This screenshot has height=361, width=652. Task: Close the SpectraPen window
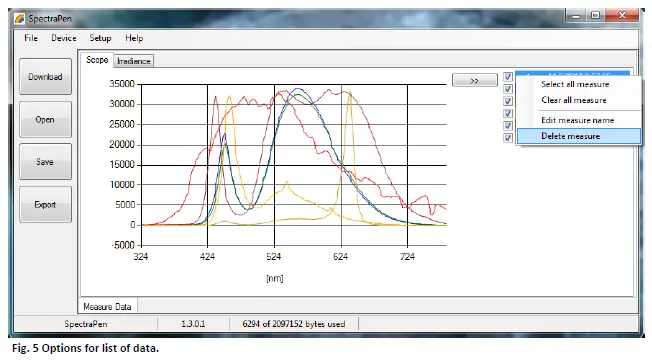pos(622,16)
